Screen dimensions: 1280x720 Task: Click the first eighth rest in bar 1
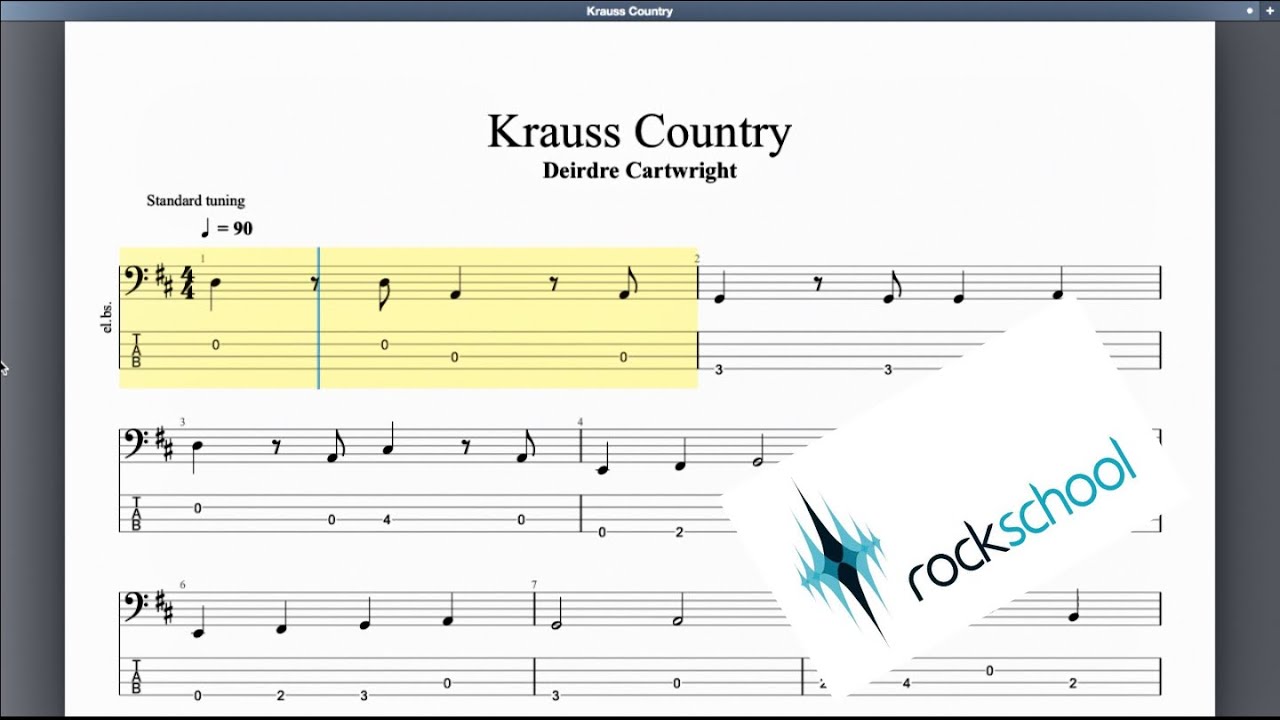pos(315,285)
